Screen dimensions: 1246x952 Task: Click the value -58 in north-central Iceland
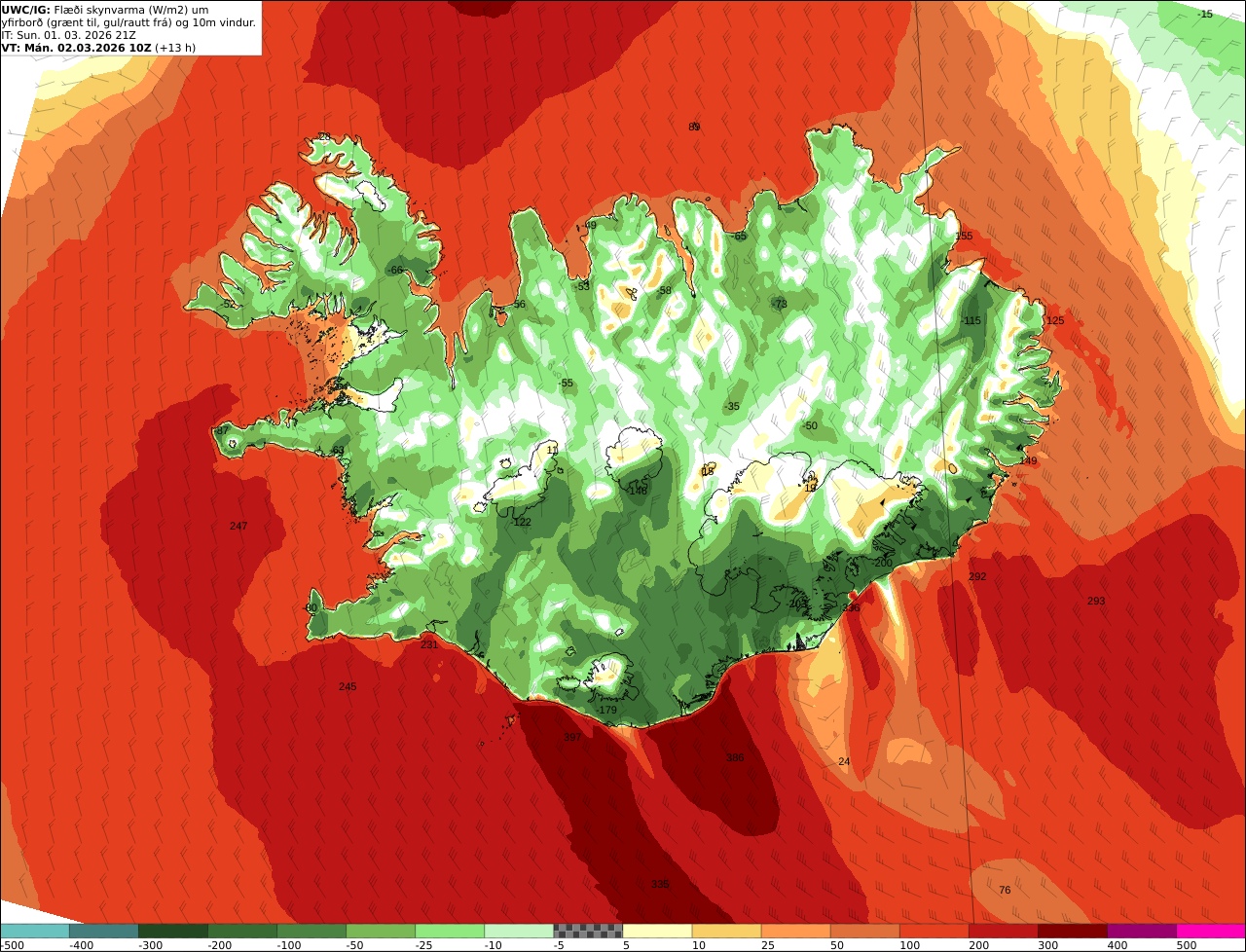pyautogui.click(x=664, y=290)
